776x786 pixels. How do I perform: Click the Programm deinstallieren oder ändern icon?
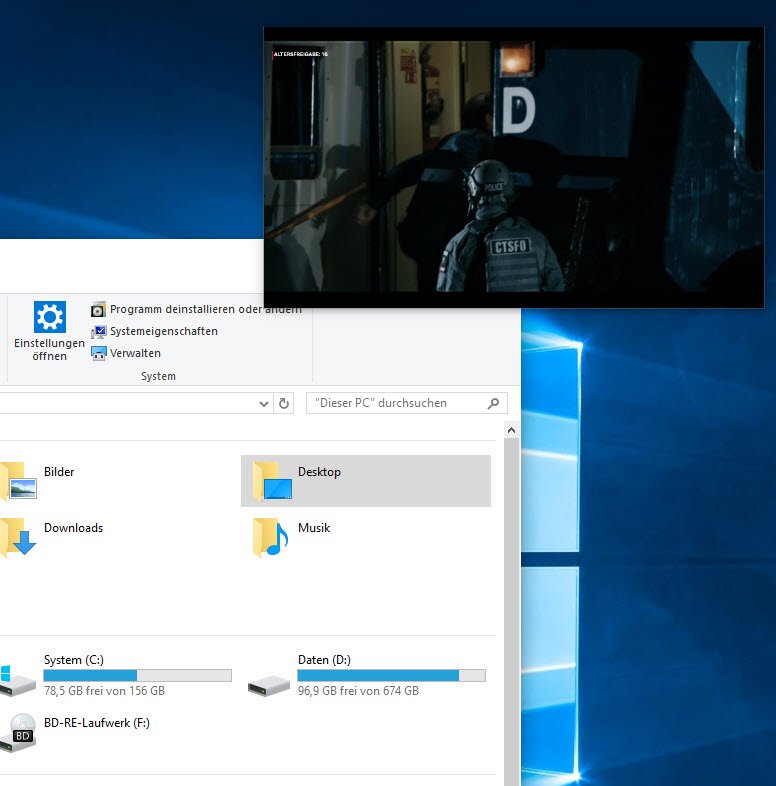(x=98, y=310)
